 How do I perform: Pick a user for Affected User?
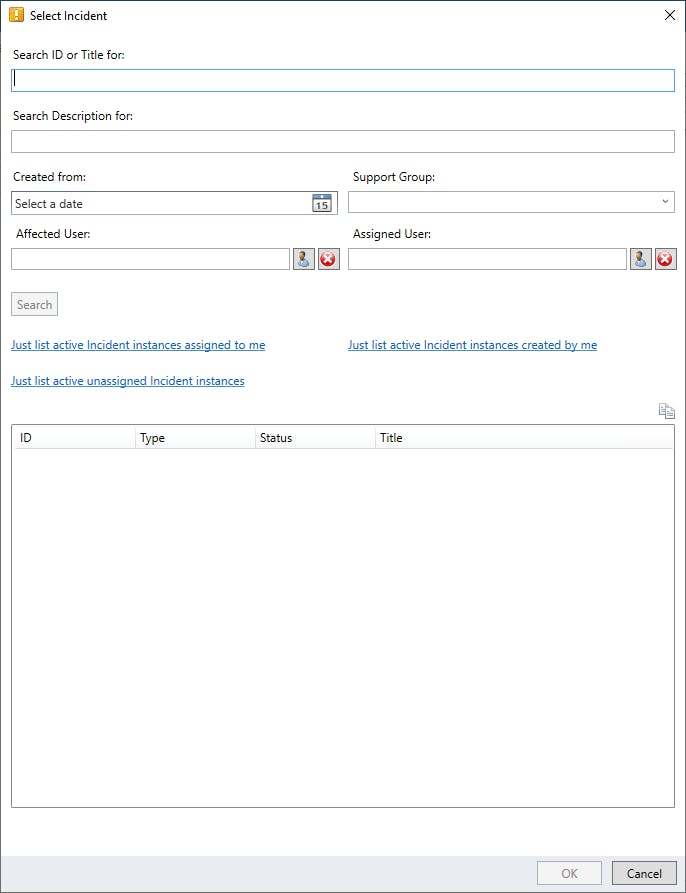303,259
